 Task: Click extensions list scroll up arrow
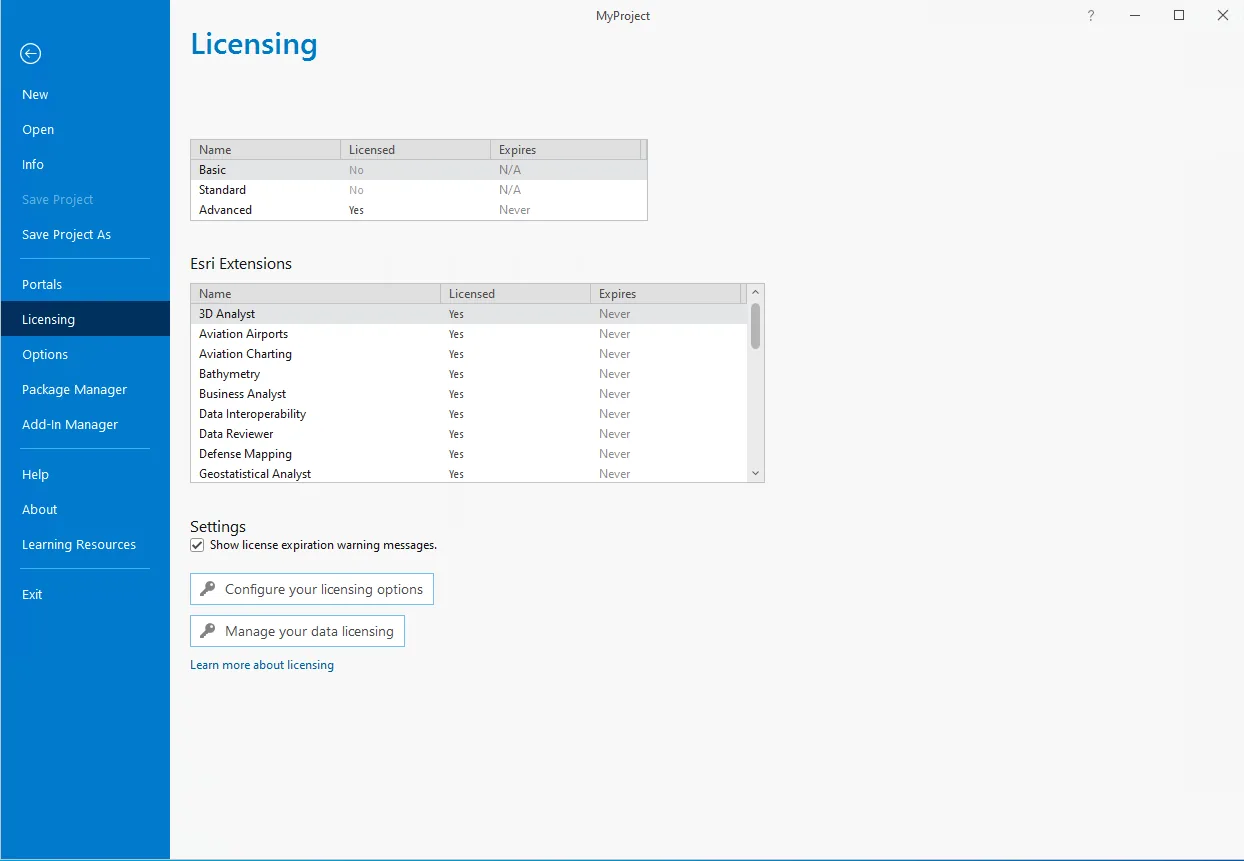pos(756,293)
